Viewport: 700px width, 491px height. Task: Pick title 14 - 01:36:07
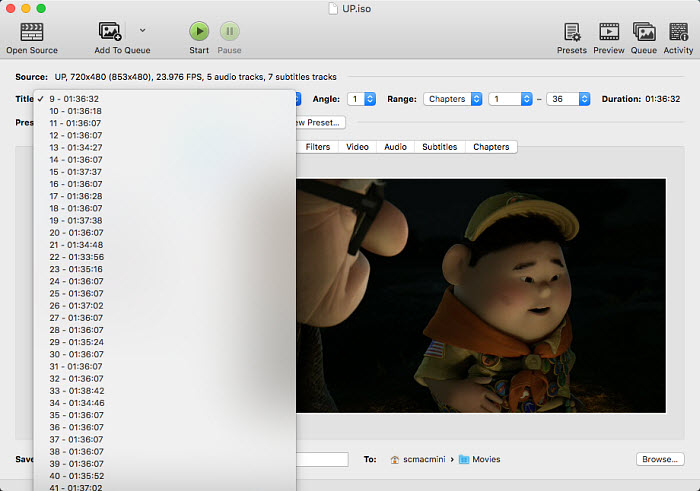164,159
